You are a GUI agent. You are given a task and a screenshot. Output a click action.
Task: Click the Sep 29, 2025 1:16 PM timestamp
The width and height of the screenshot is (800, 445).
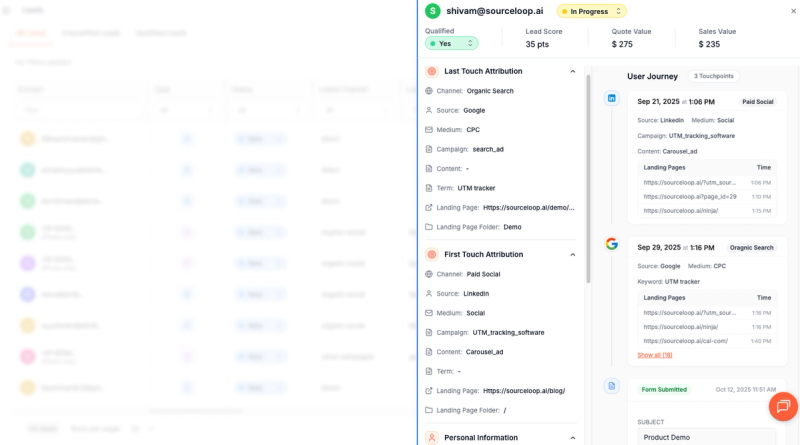676,248
